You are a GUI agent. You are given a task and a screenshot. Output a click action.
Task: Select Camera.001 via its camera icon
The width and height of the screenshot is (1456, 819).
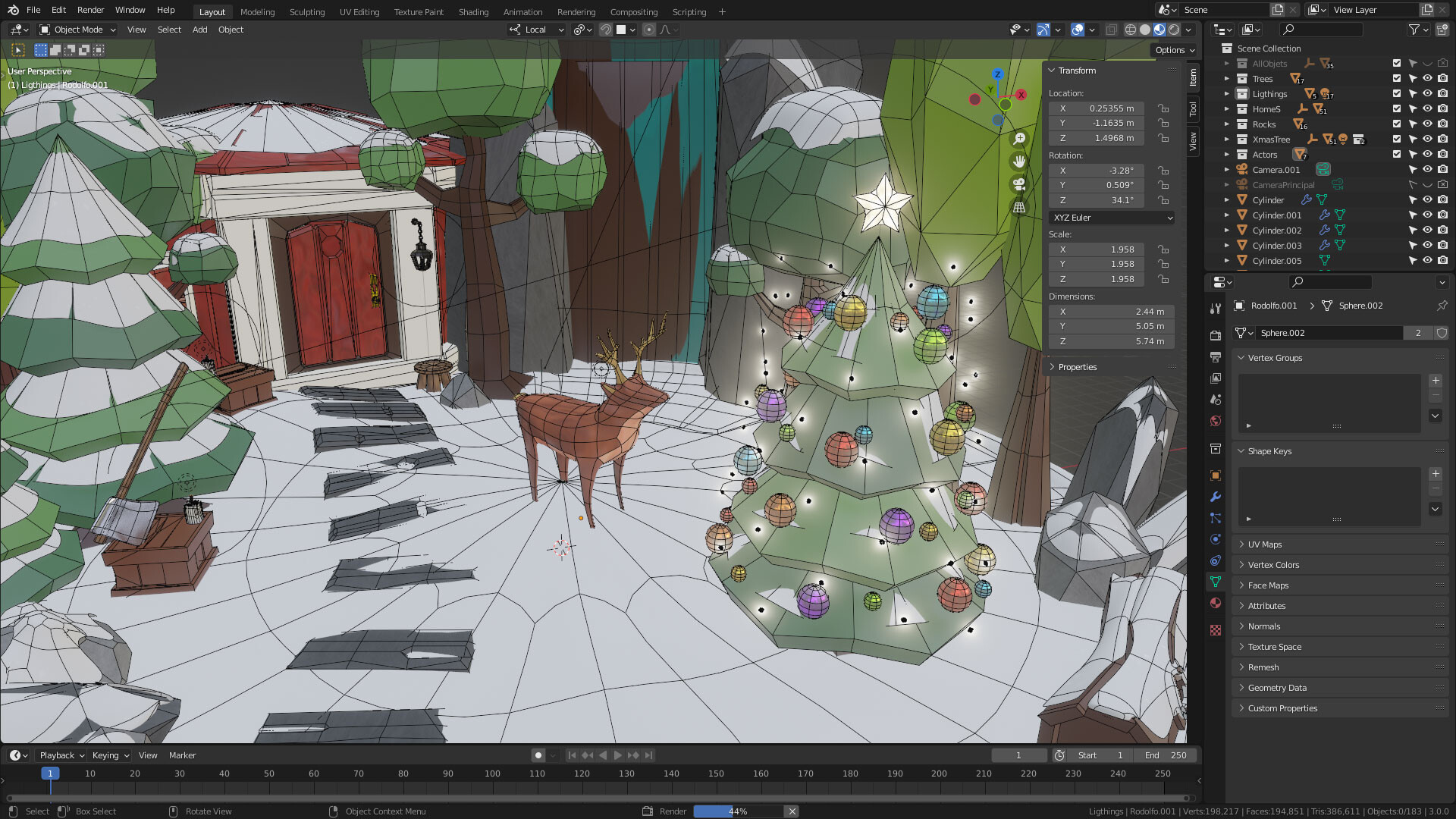(x=1243, y=169)
